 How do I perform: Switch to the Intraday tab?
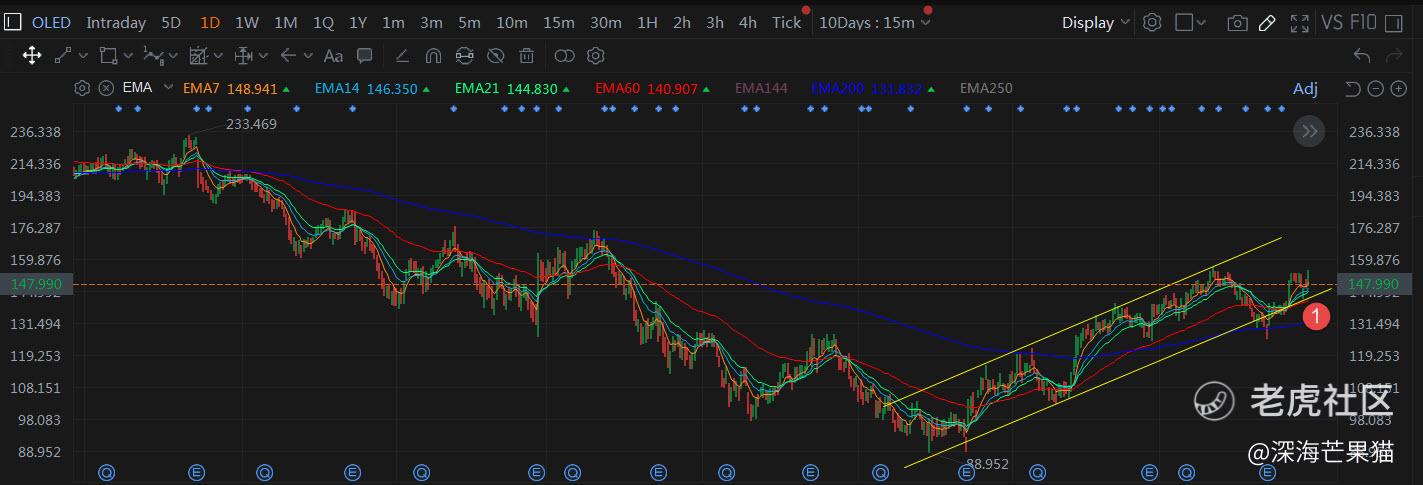116,22
